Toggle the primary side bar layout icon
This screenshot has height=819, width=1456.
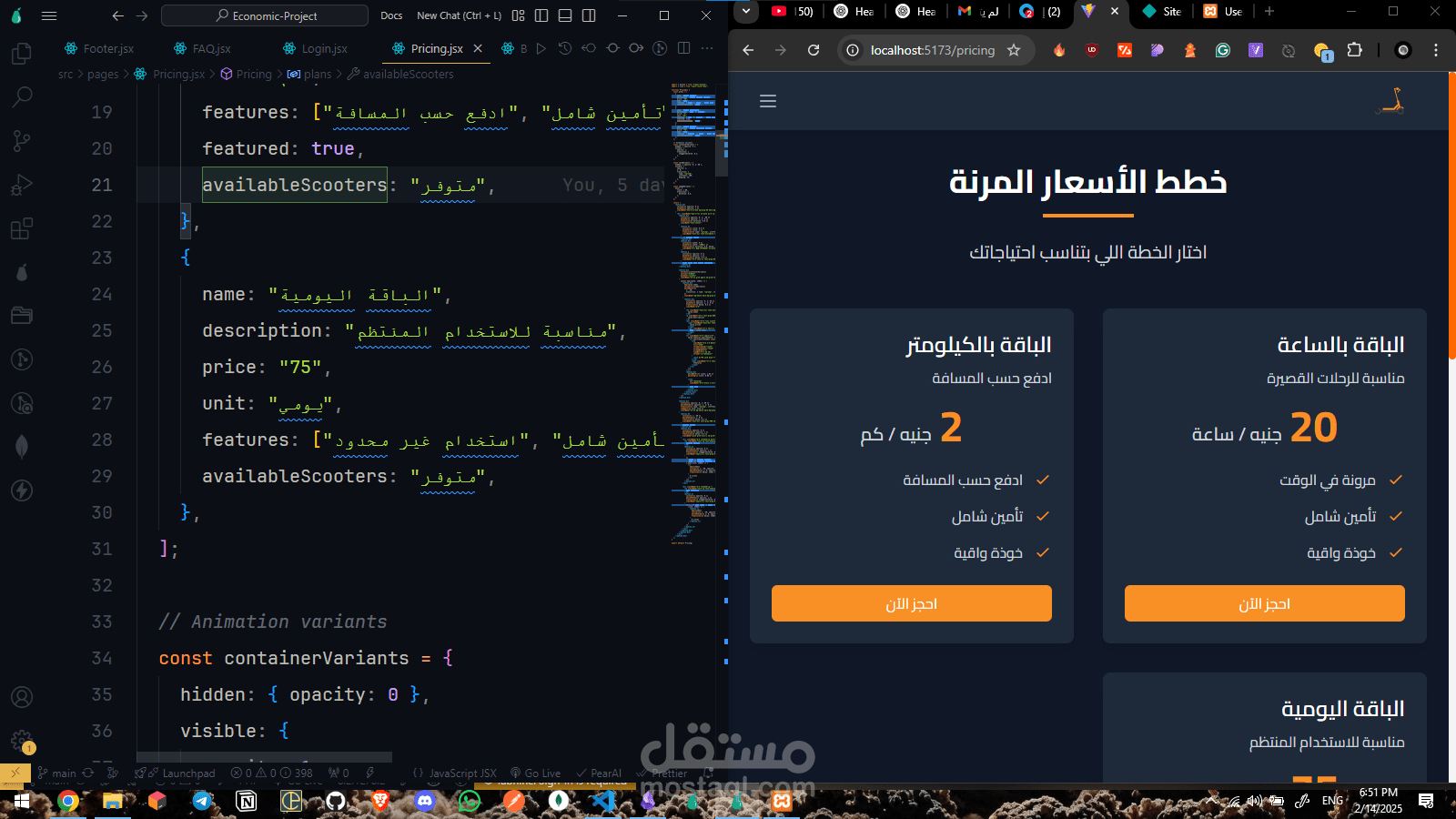pos(541,15)
